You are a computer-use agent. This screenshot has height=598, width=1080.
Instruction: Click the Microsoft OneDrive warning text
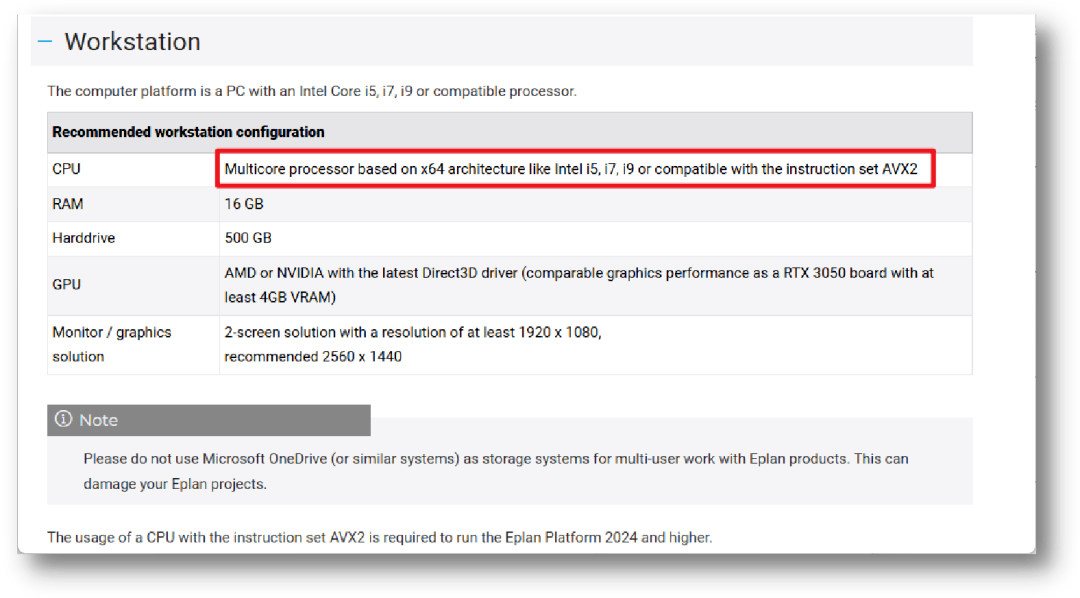[495, 459]
